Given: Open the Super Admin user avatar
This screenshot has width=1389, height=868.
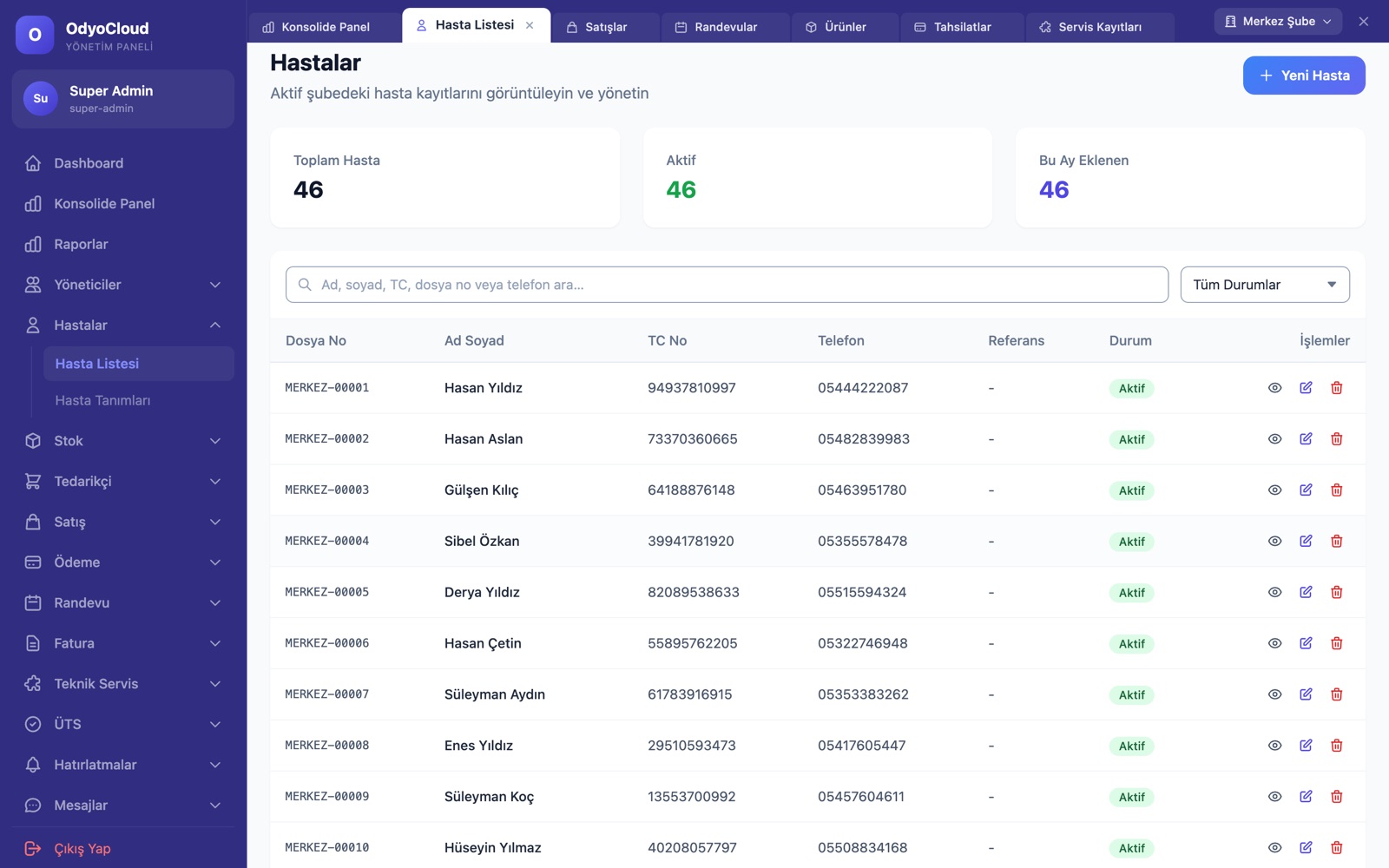Looking at the screenshot, I should pos(41,99).
